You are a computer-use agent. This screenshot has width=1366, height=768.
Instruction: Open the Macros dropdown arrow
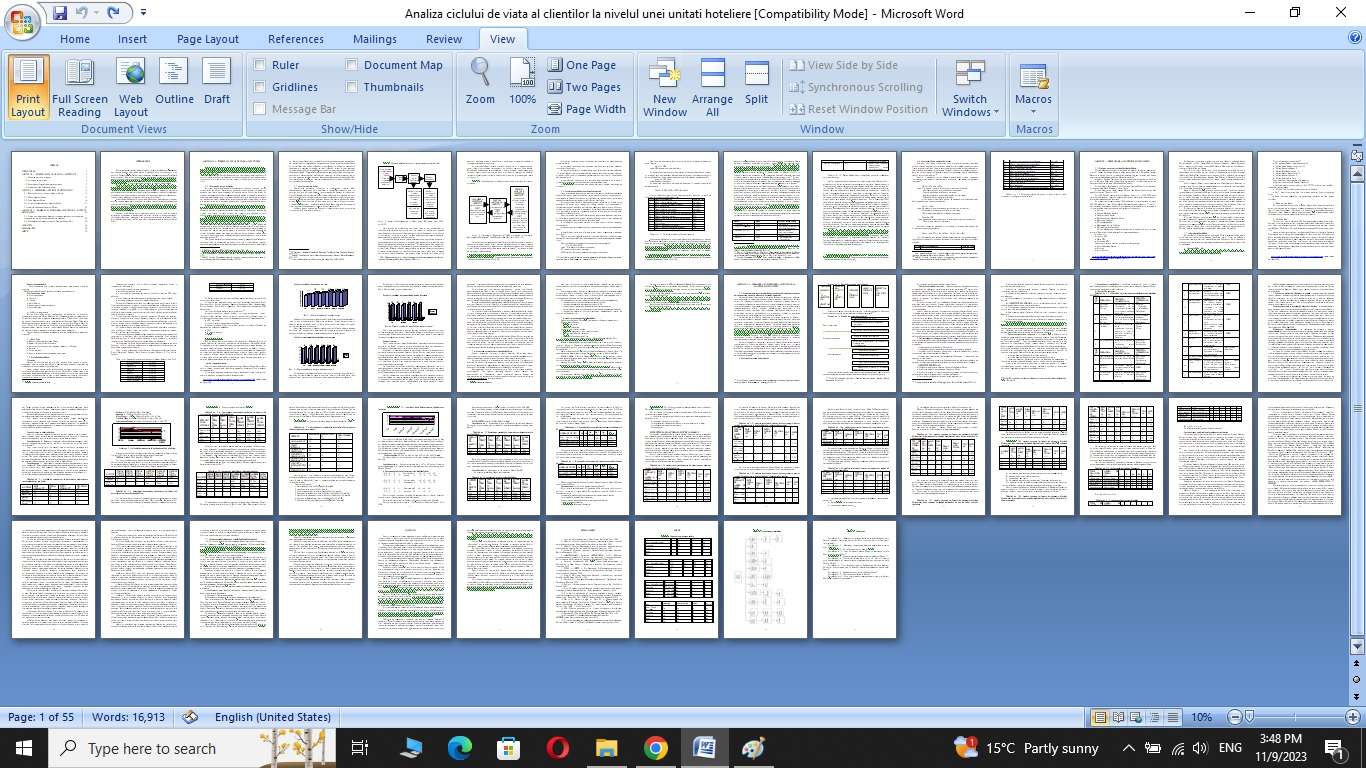[x=1033, y=111]
